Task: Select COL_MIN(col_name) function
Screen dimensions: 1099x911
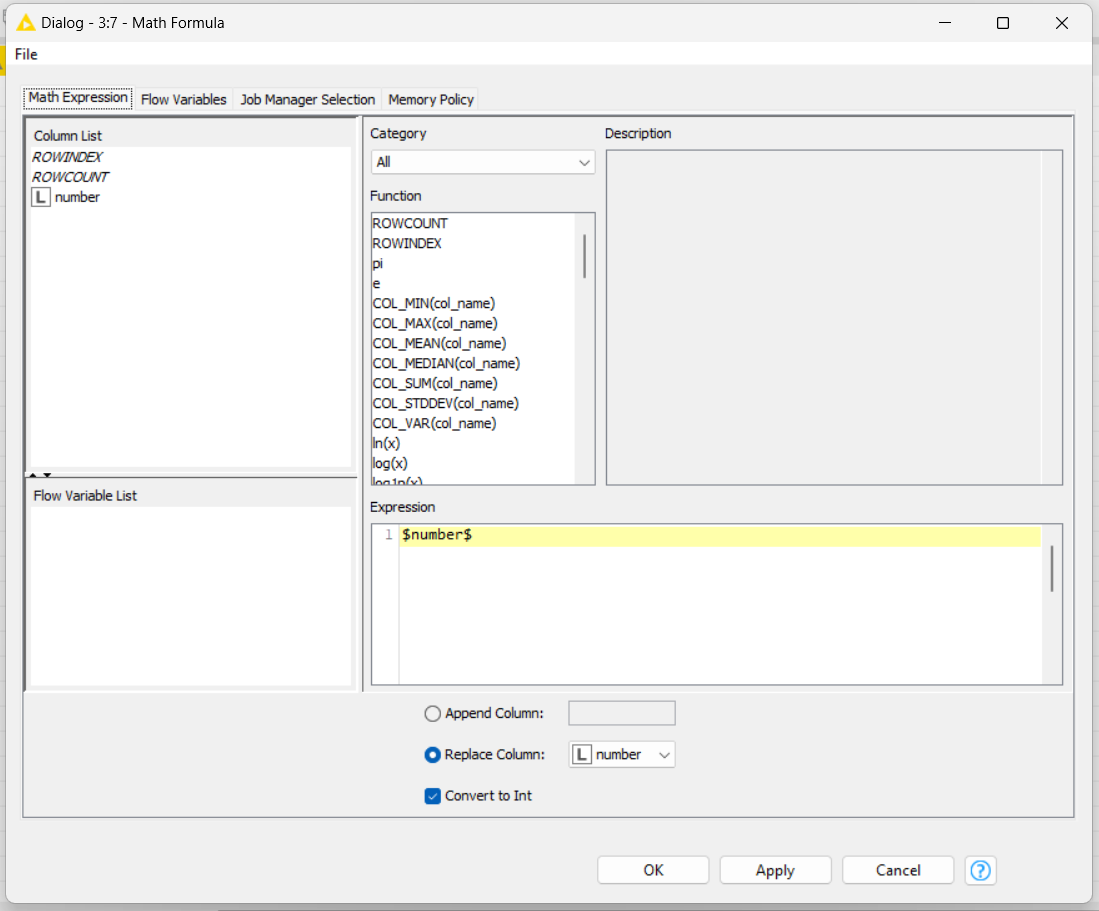Action: coord(434,303)
